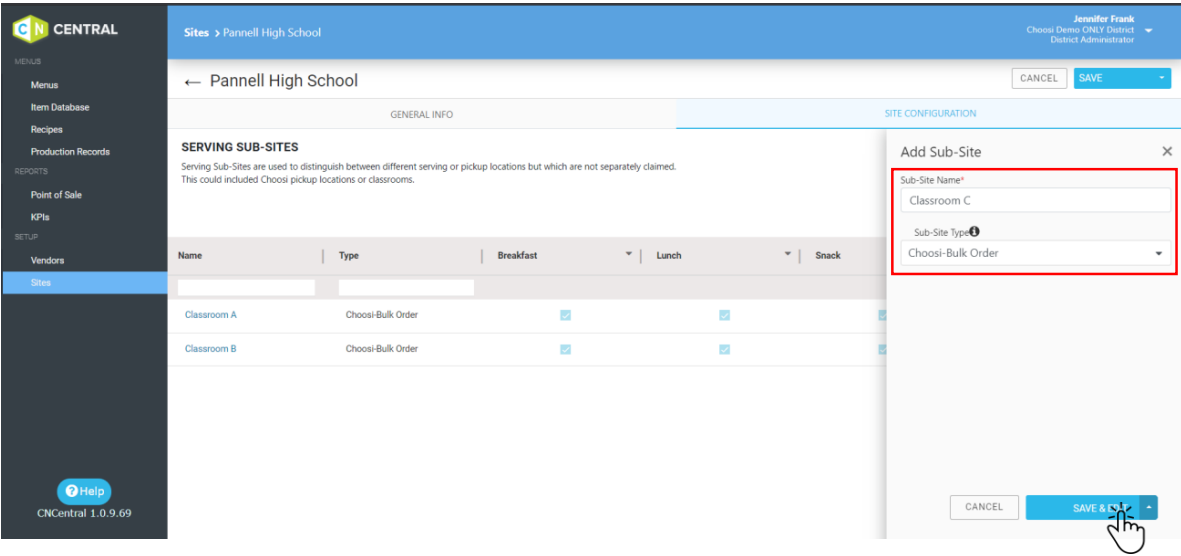Open the Lunch column filter arrow

[x=788, y=255]
